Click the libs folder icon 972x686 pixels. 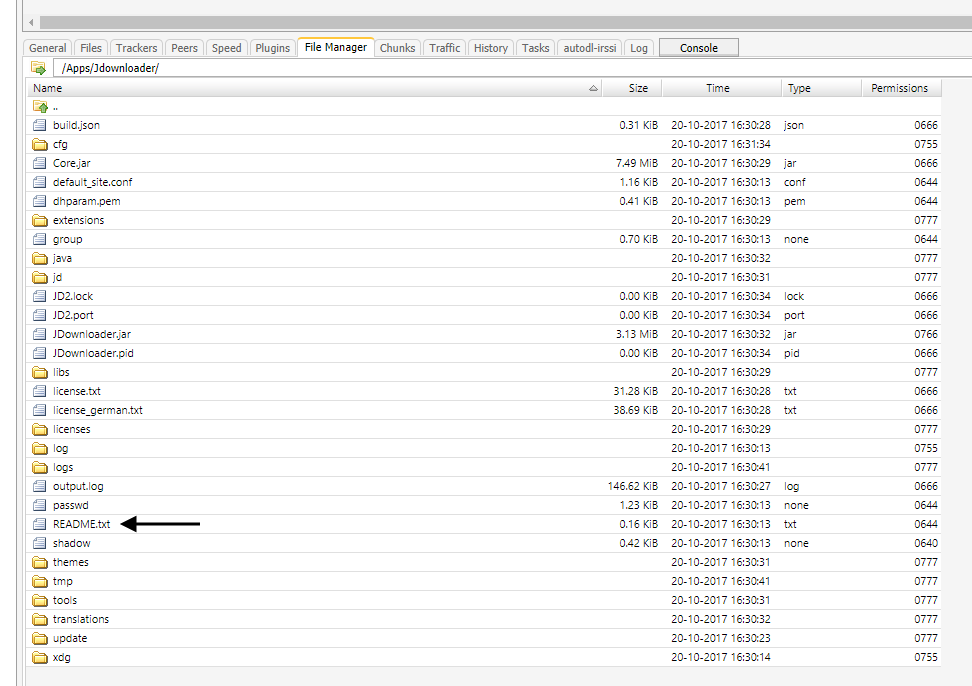(x=40, y=372)
